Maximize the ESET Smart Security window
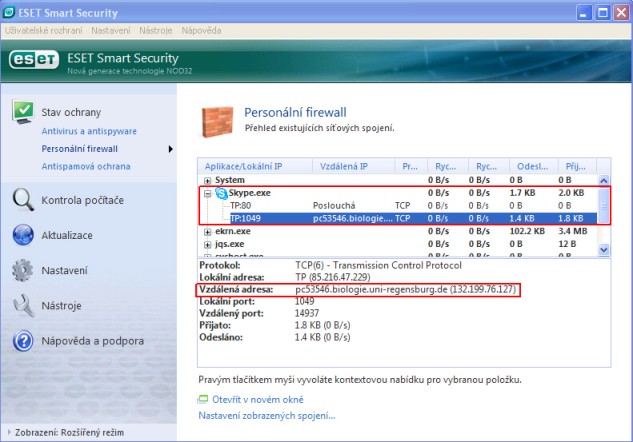633x442 pixels. click(603, 13)
